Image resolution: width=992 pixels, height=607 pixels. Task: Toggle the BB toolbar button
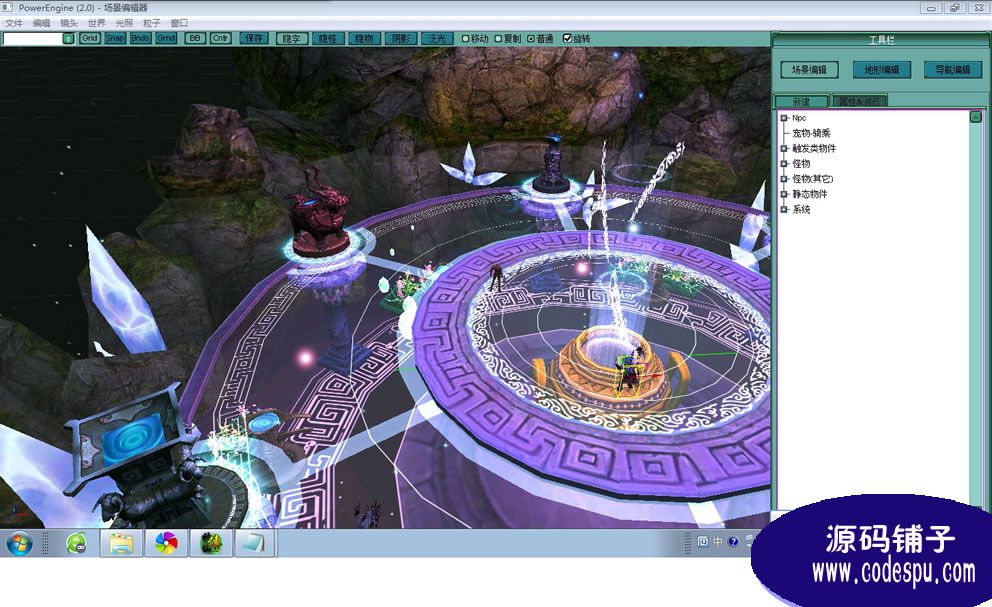(x=195, y=39)
